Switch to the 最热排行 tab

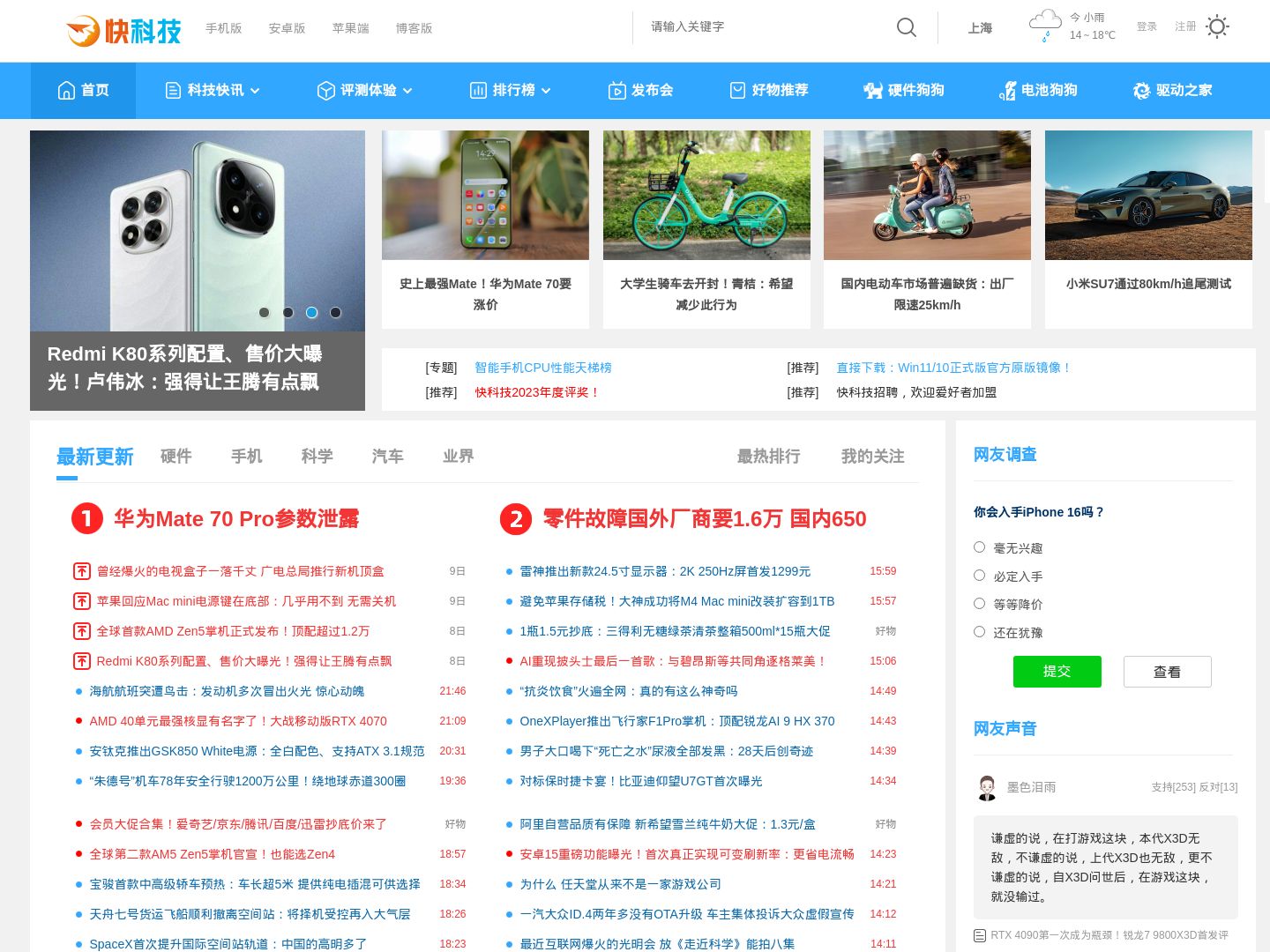click(x=768, y=456)
